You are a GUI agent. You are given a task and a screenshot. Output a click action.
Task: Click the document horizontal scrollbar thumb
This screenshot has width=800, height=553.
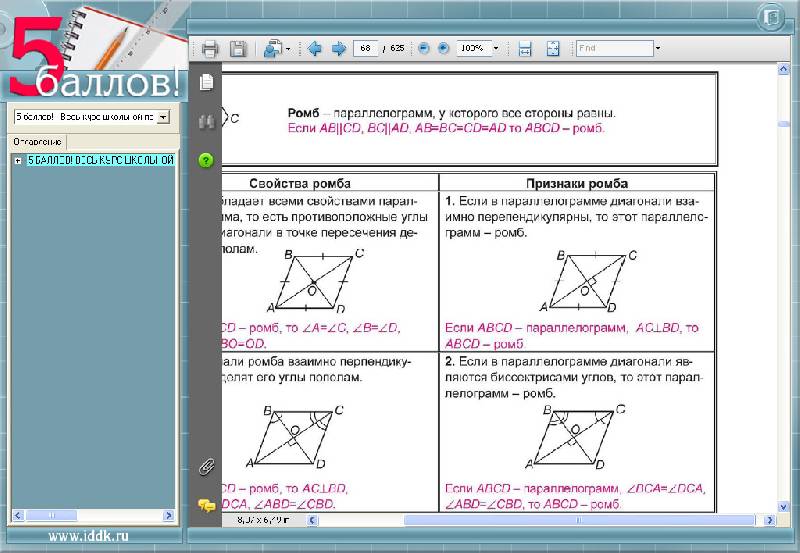579,520
